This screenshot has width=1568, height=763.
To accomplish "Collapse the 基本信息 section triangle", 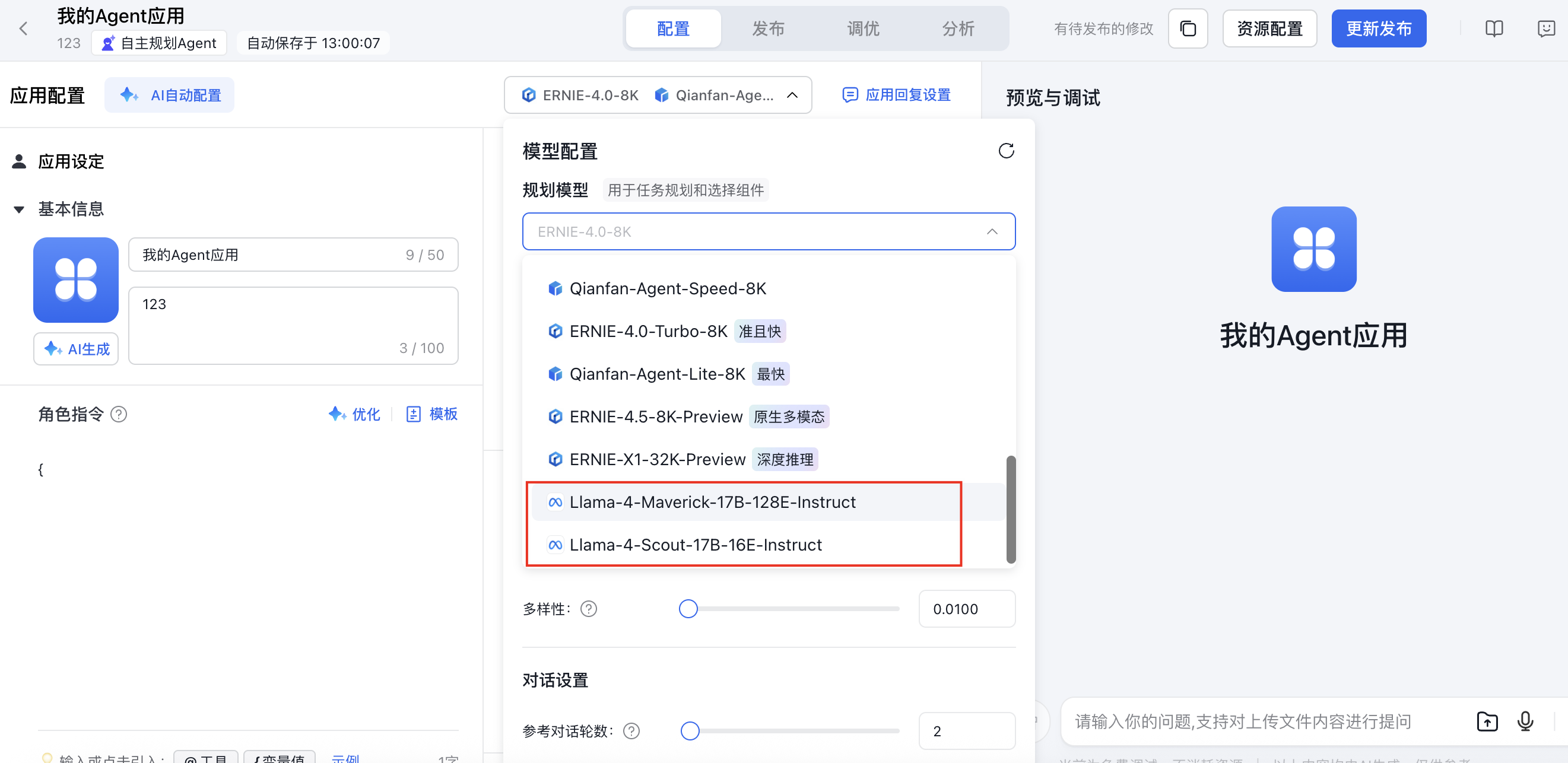I will coord(19,209).
